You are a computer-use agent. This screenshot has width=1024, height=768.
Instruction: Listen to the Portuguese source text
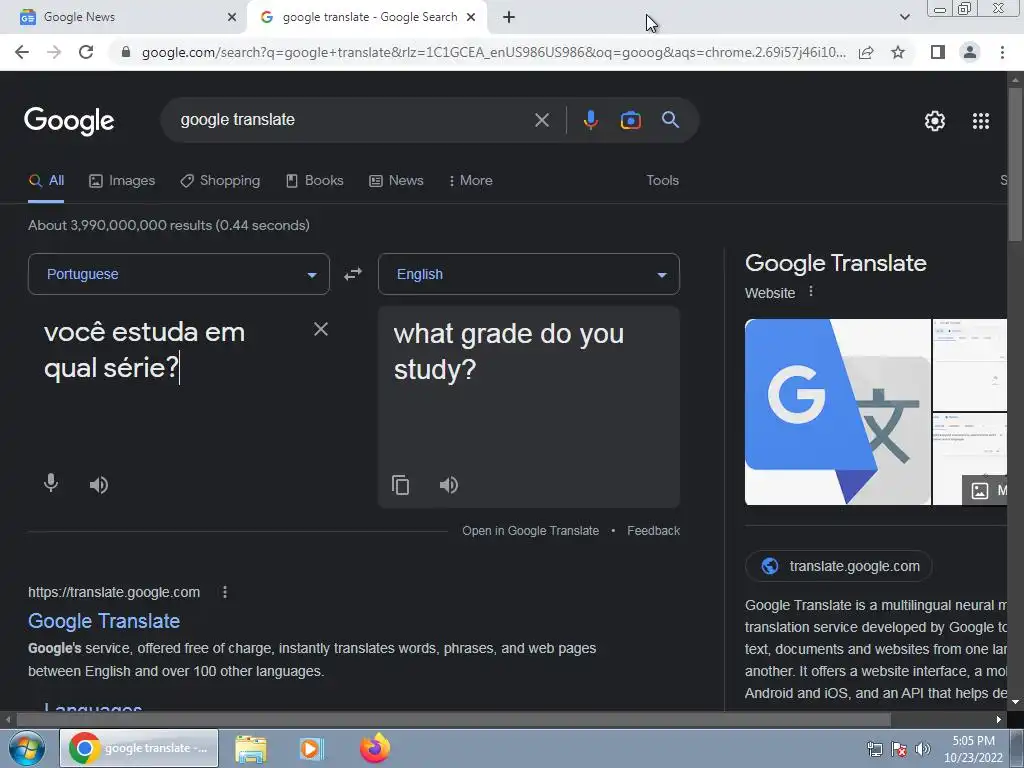click(99, 485)
